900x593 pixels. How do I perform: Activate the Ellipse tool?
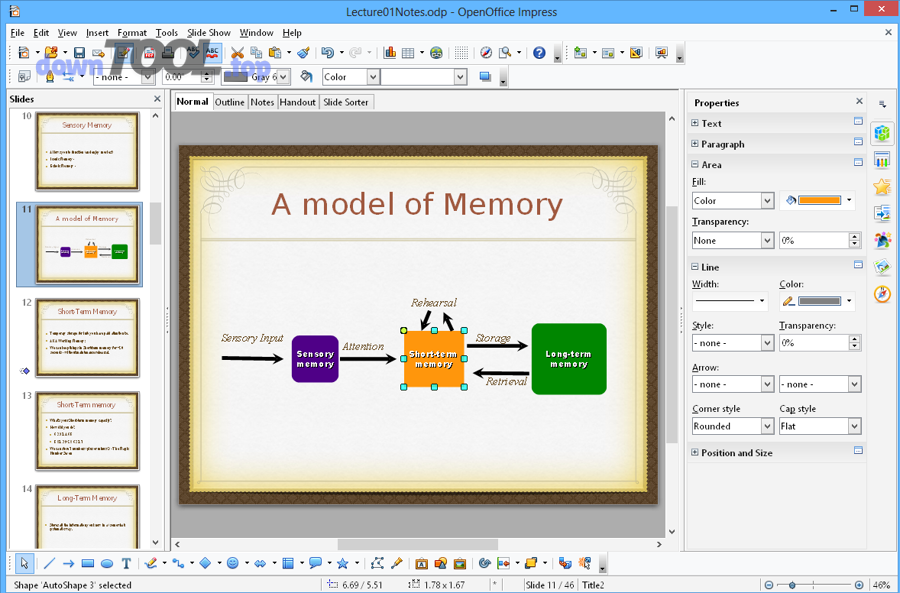106,563
